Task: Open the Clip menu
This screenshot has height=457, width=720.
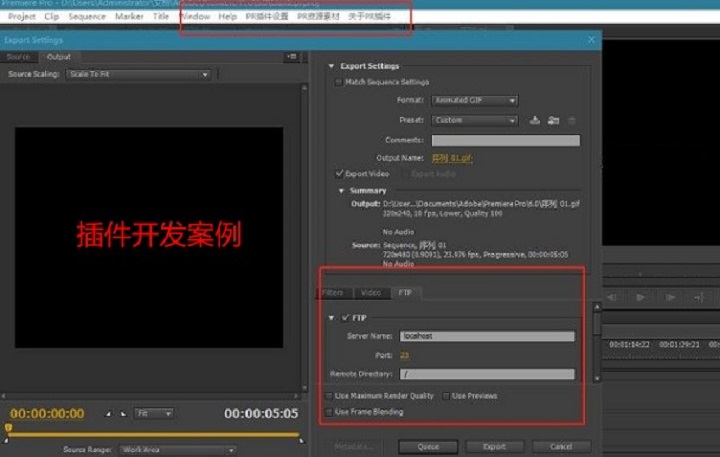Action: (51, 17)
